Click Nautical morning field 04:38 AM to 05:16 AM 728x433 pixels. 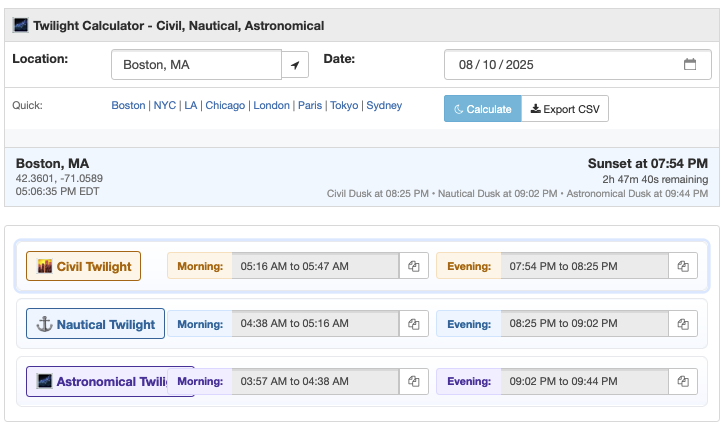(x=316, y=324)
